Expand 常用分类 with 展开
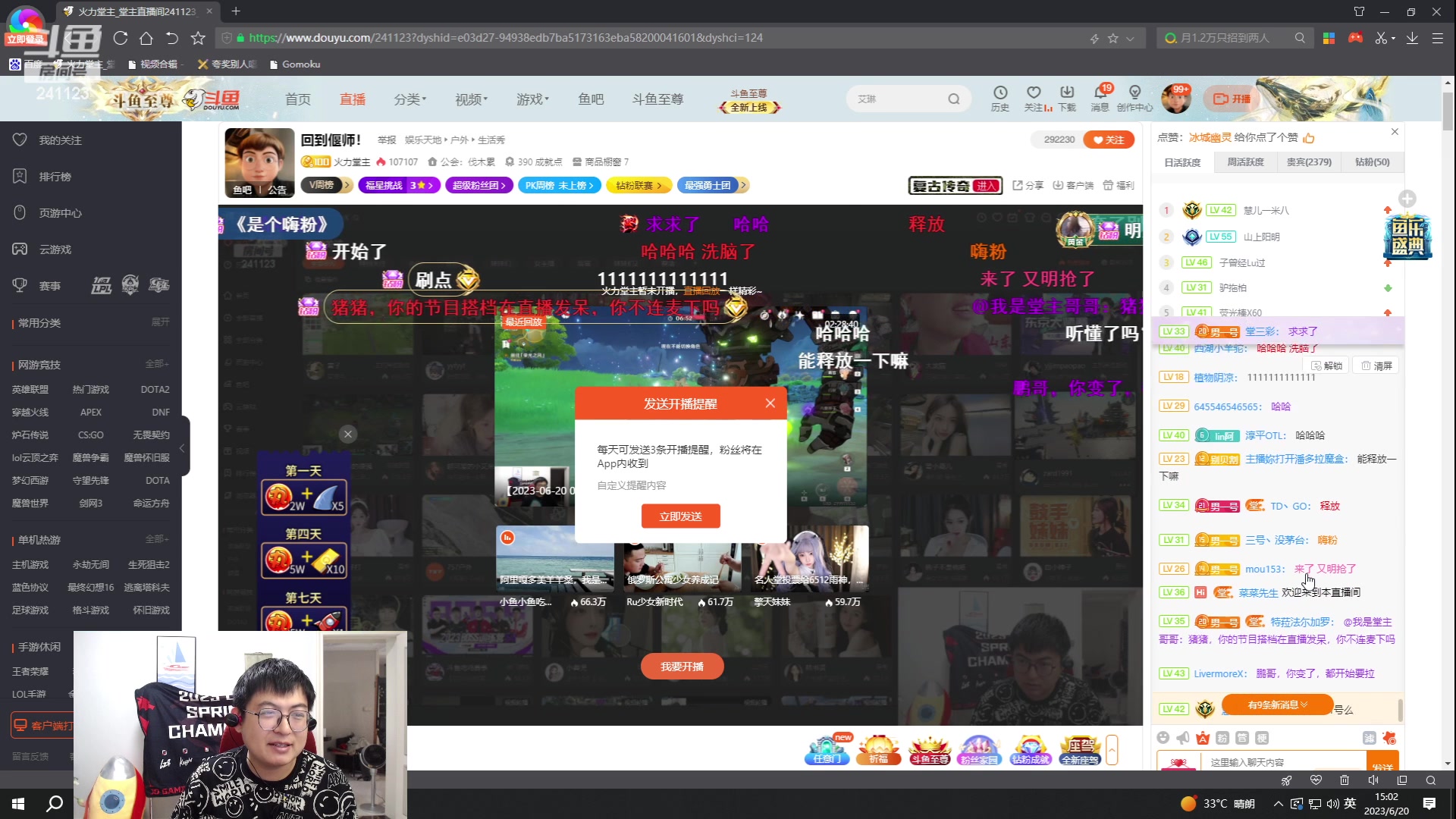The image size is (1456, 819). (161, 322)
